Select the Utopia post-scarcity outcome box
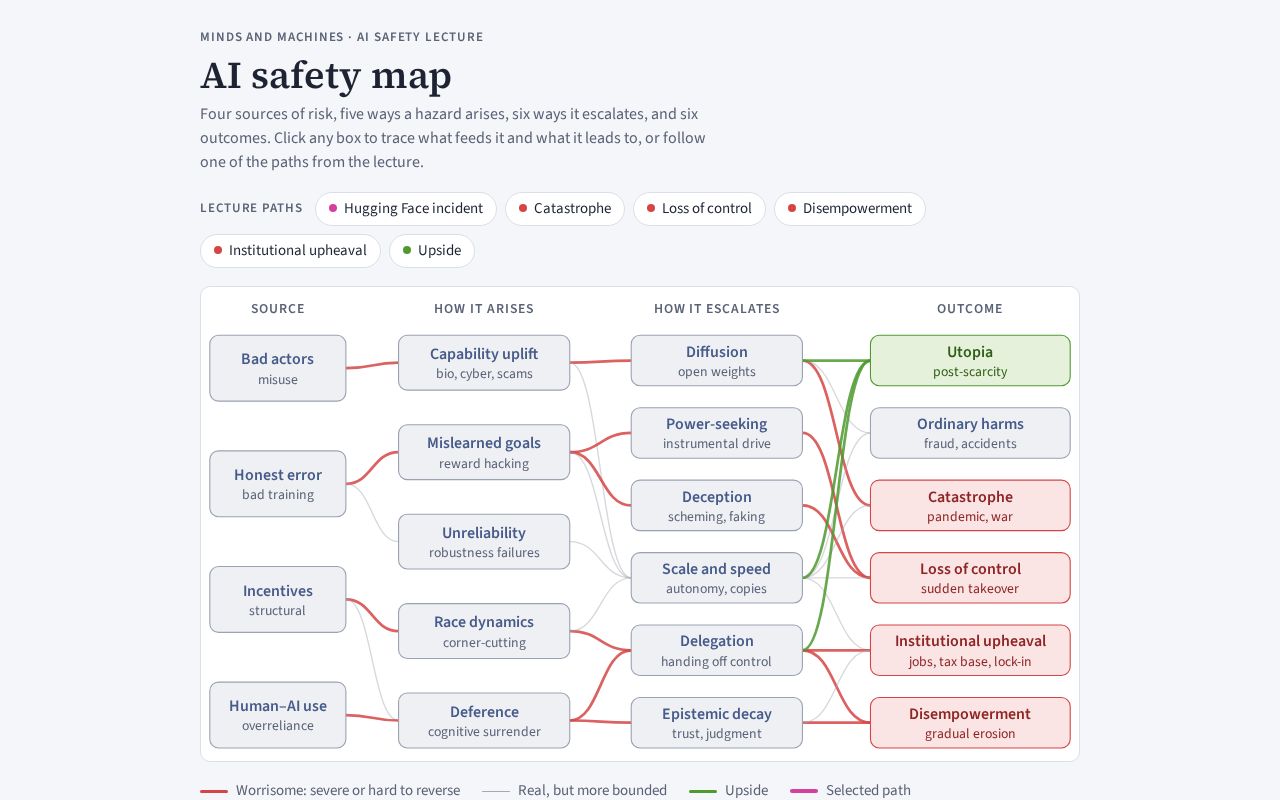 pyautogui.click(x=970, y=361)
